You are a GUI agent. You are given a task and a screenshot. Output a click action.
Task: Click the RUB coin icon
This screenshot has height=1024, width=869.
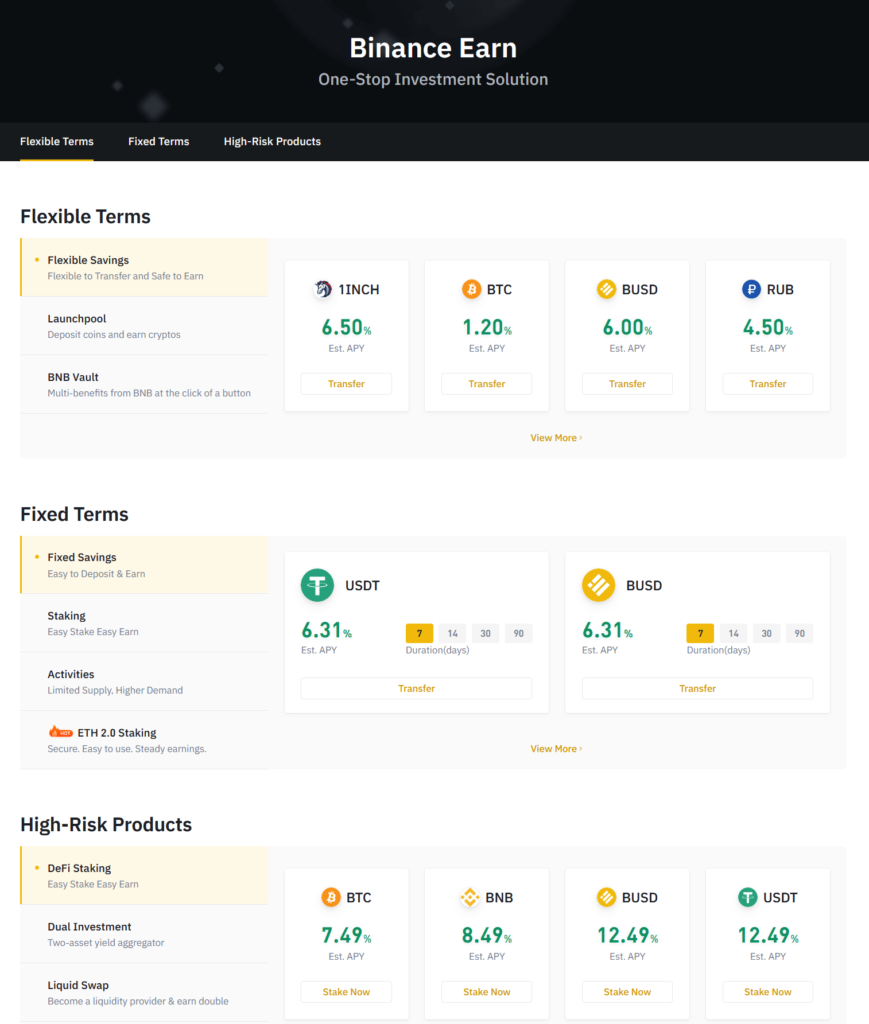[x=751, y=289]
